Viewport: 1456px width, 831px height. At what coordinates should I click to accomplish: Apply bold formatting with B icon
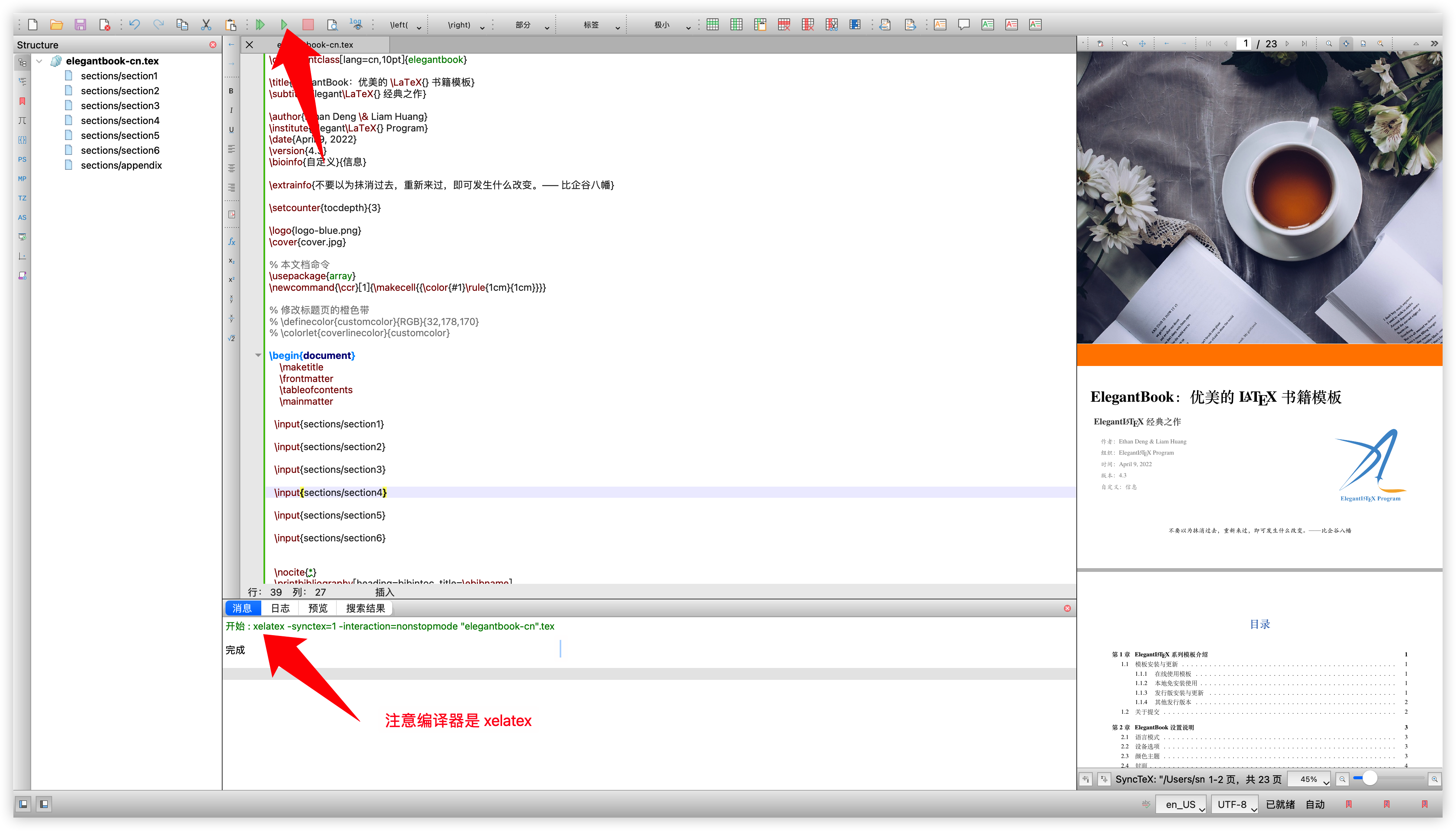point(231,91)
